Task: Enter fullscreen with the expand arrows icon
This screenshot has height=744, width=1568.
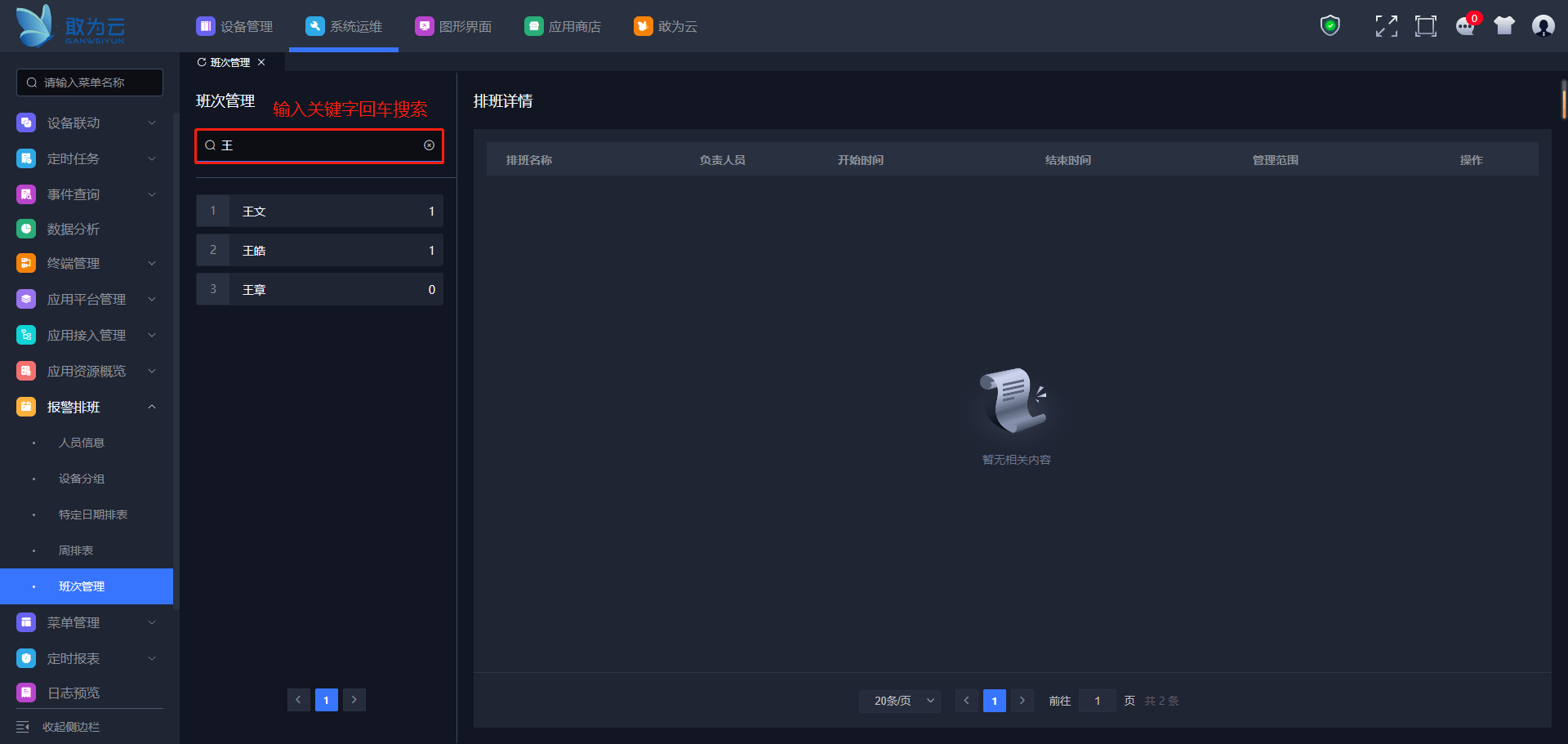Action: 1386,26
